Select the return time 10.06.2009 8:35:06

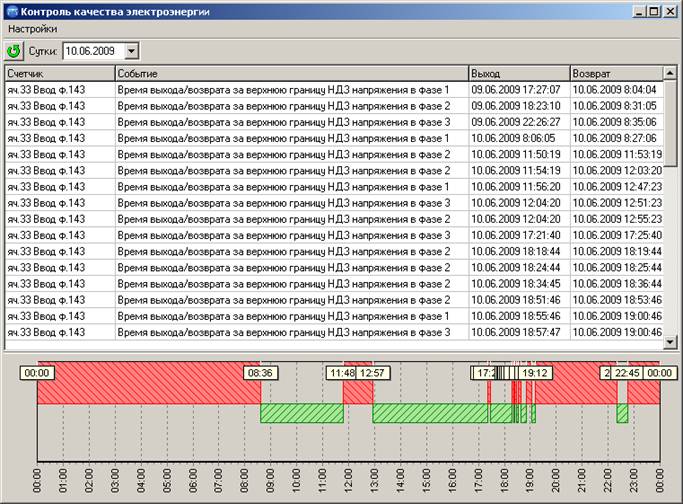click(x=614, y=122)
